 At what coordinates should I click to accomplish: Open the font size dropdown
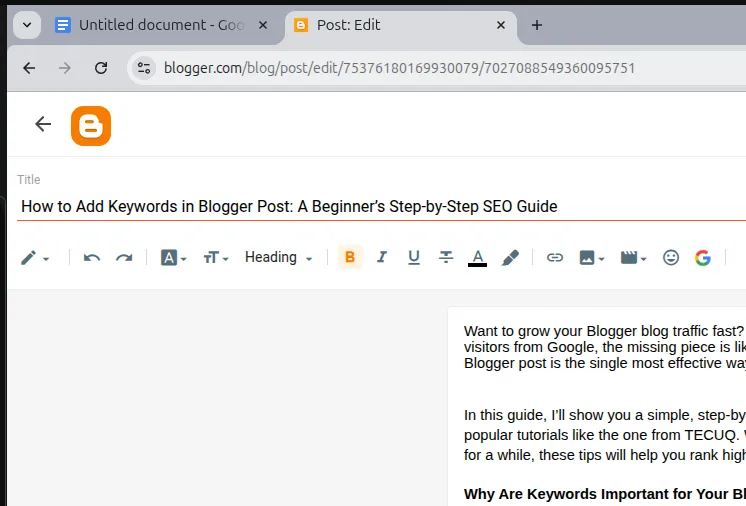(216, 258)
